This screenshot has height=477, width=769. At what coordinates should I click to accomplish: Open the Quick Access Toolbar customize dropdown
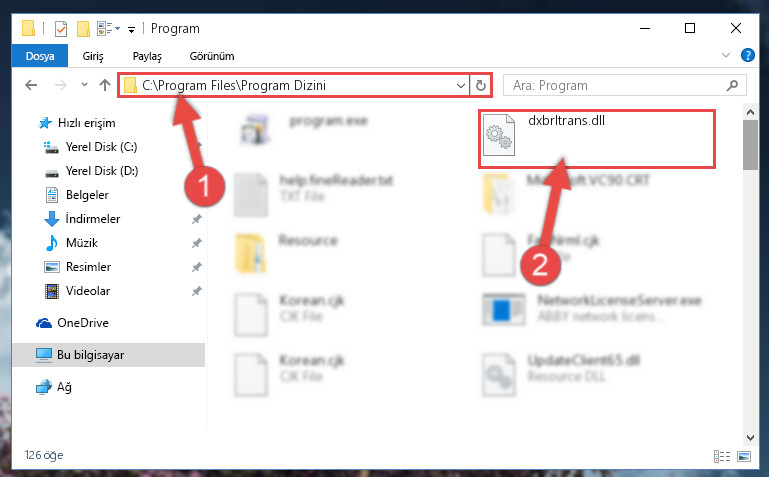click(x=131, y=30)
